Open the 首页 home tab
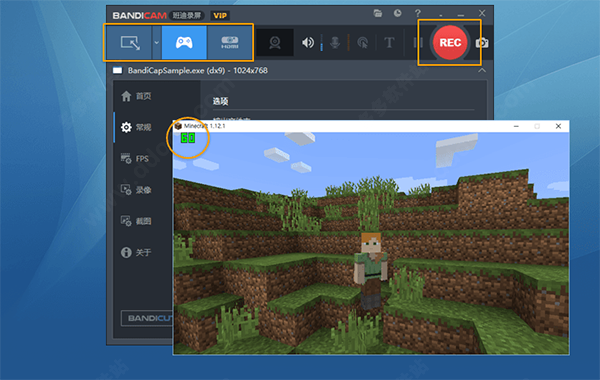Screen dimensions: 600x380 tap(136, 96)
